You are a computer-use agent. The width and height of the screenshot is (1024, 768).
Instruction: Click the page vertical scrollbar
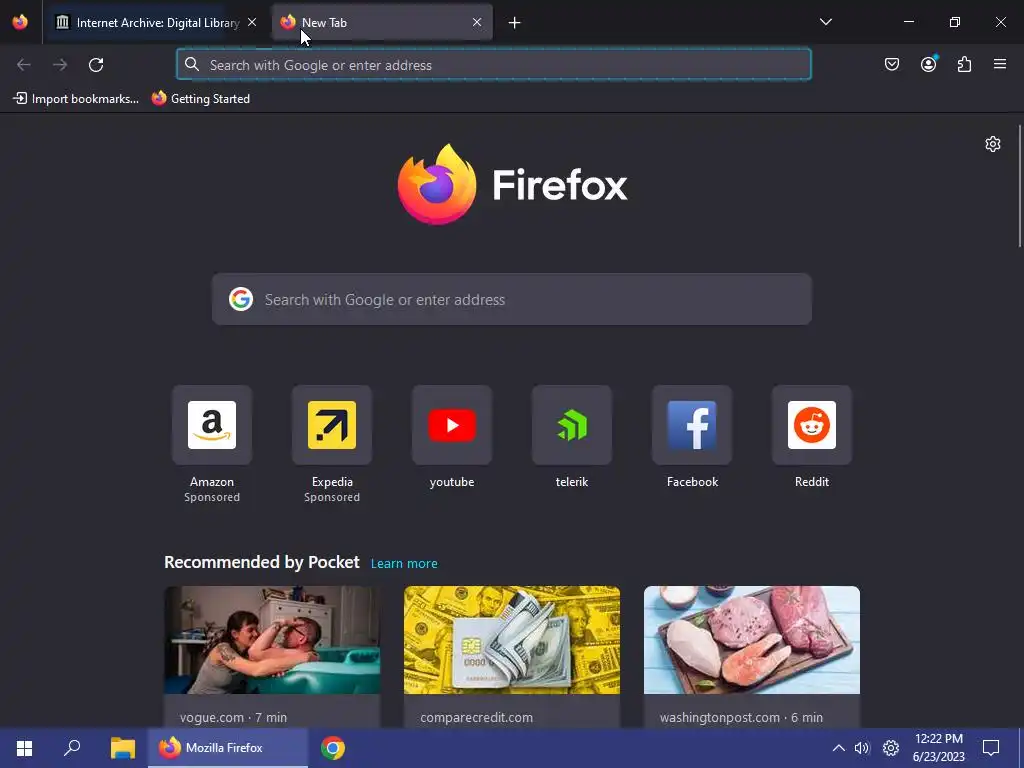coord(1019,186)
